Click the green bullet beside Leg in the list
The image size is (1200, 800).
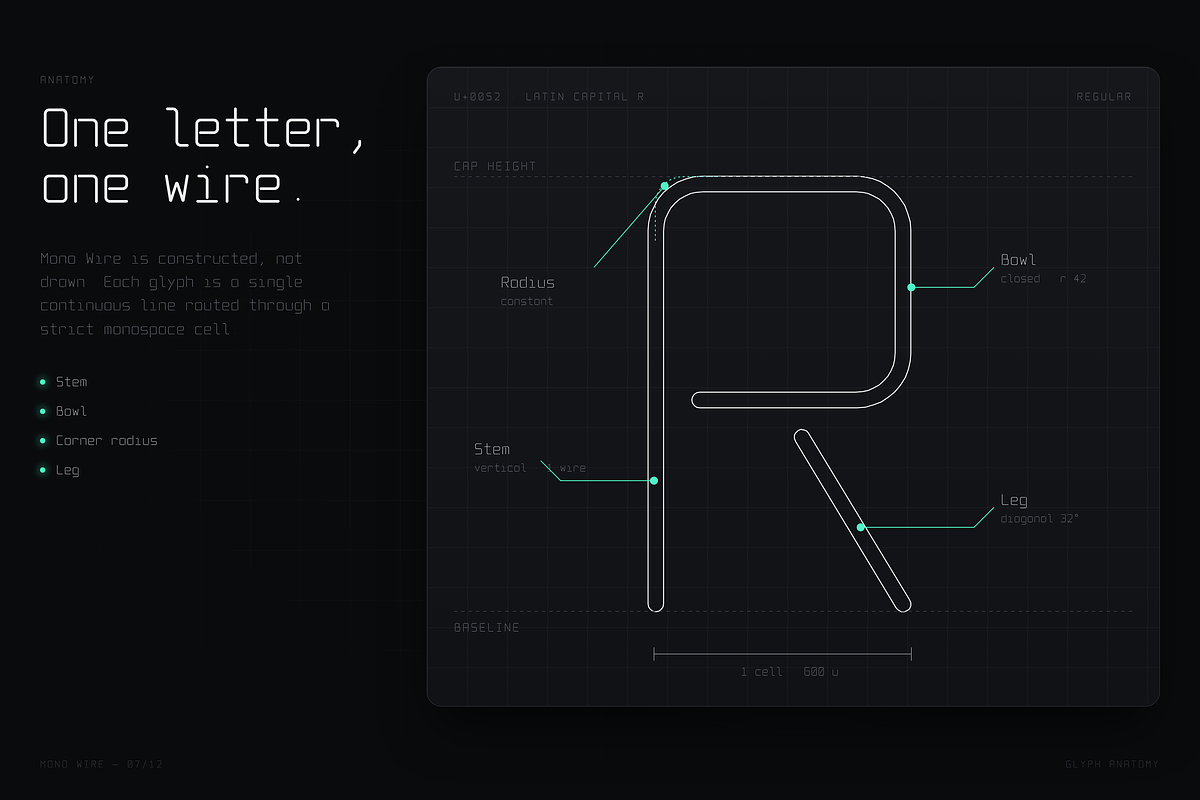coord(42,470)
